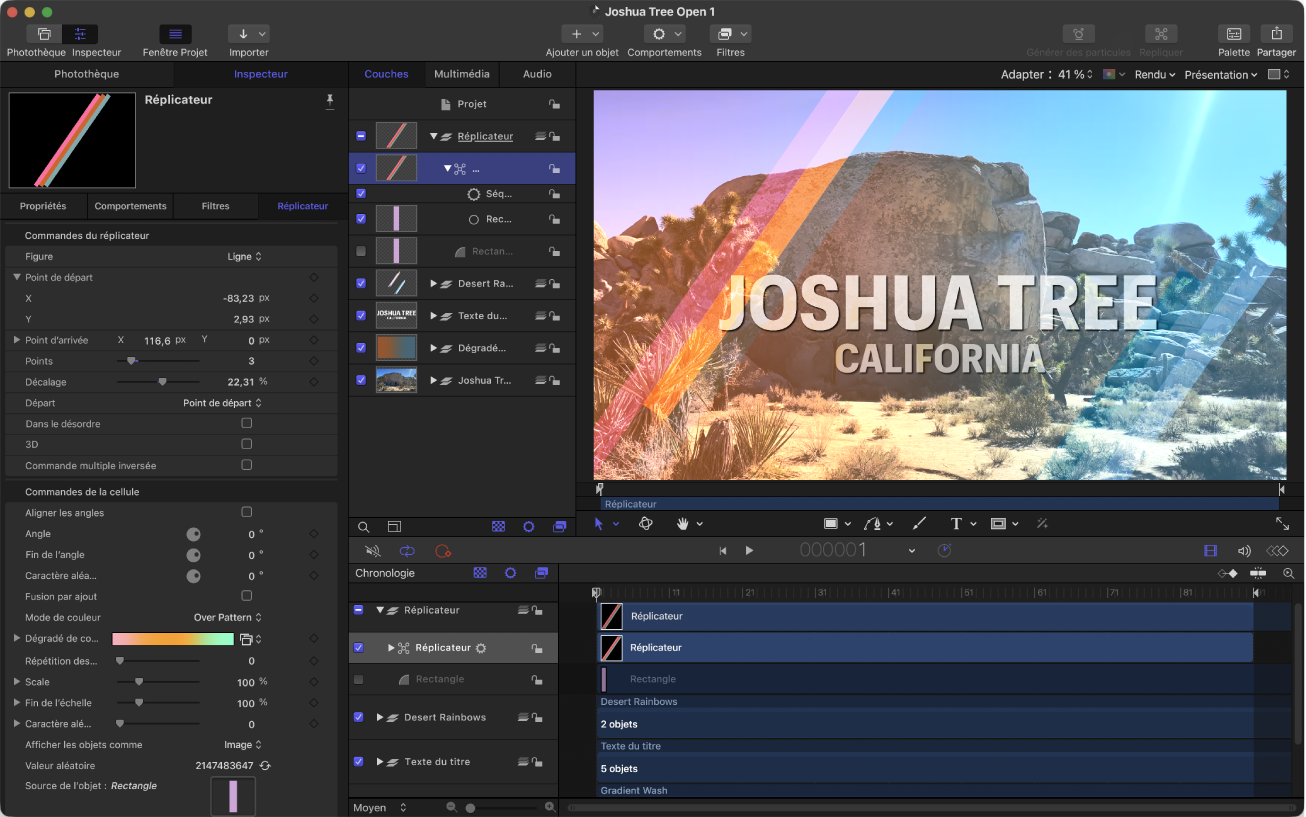Click the Rendu menu button
Image resolution: width=1306 pixels, height=817 pixels.
click(x=1154, y=75)
